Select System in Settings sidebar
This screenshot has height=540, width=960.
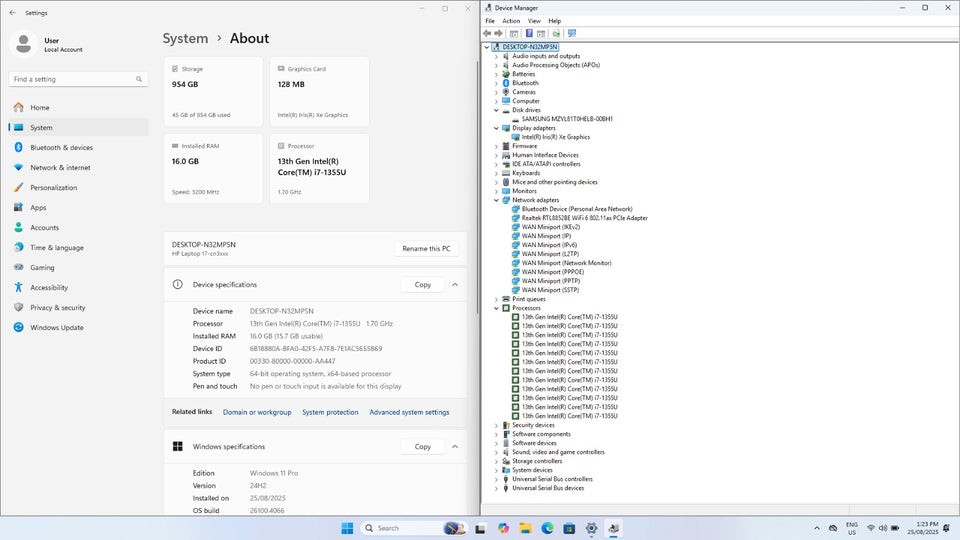point(78,127)
